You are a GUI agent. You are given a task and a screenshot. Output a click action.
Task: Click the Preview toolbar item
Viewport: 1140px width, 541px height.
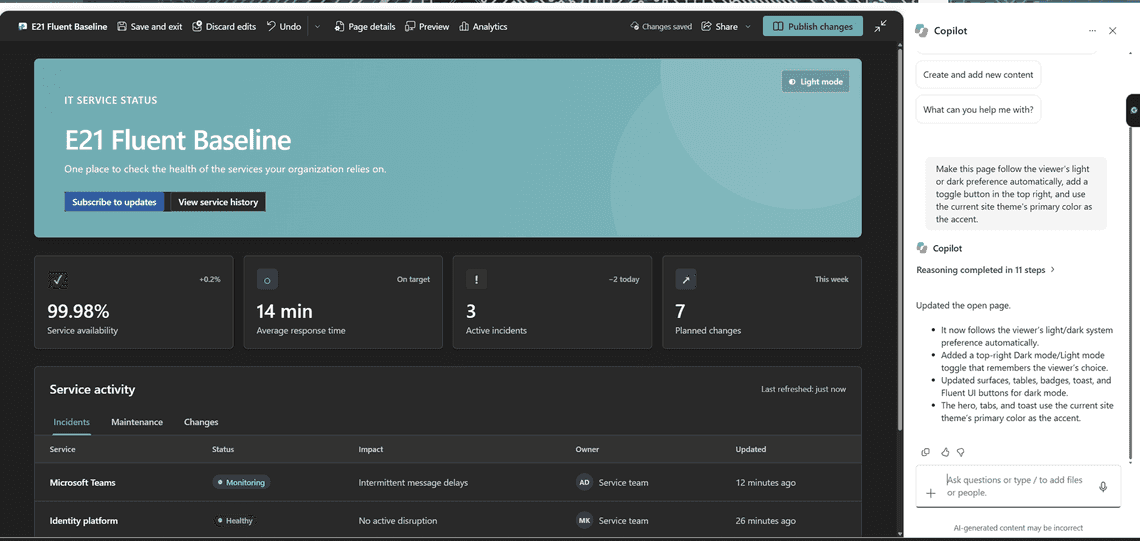click(x=427, y=27)
